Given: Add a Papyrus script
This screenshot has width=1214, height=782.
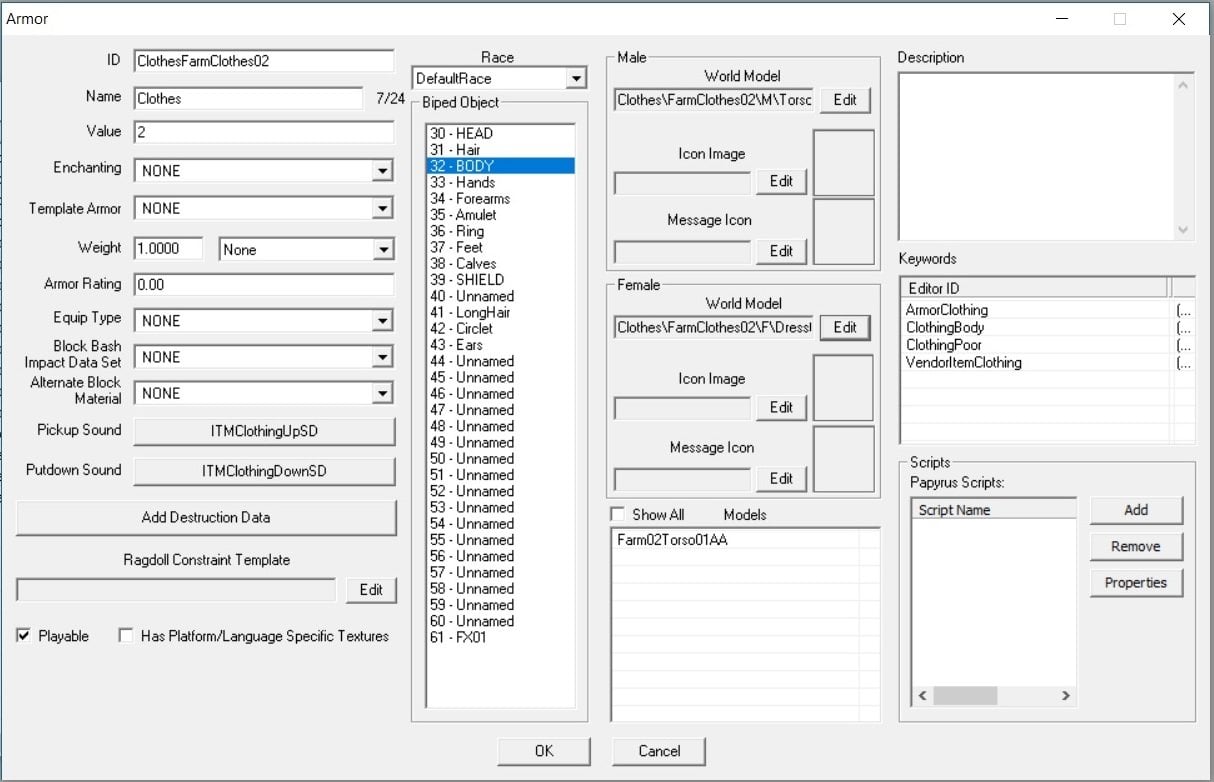Looking at the screenshot, I should tap(1136, 510).
